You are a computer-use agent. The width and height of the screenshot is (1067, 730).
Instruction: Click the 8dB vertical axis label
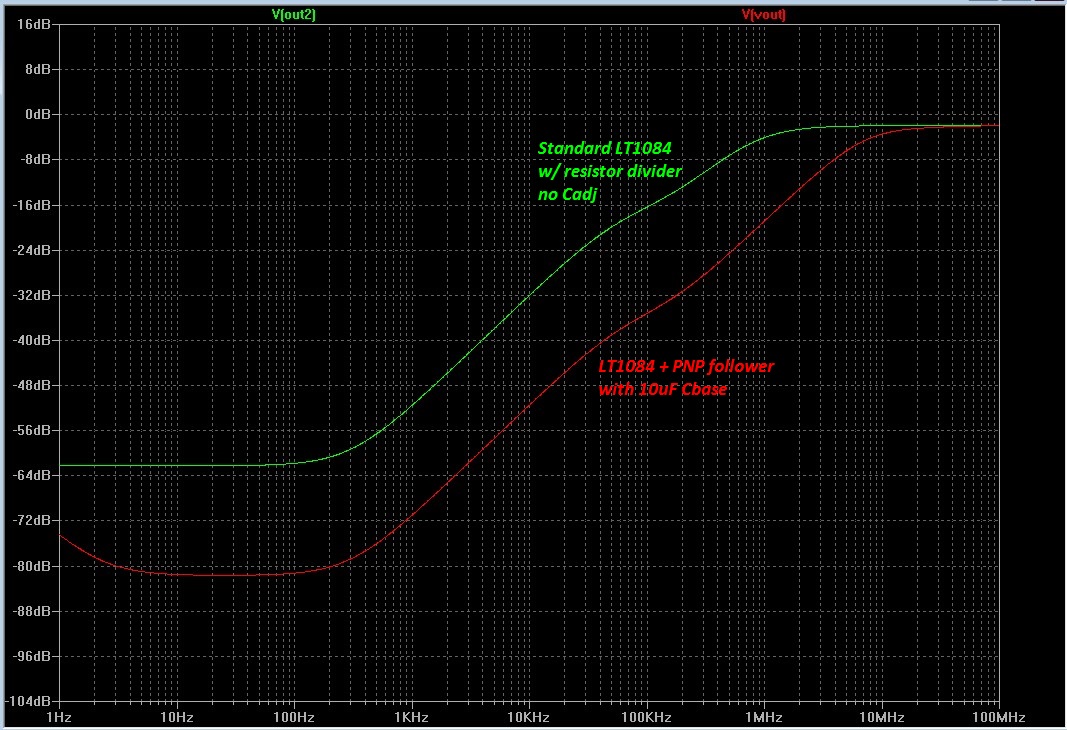(x=38, y=69)
